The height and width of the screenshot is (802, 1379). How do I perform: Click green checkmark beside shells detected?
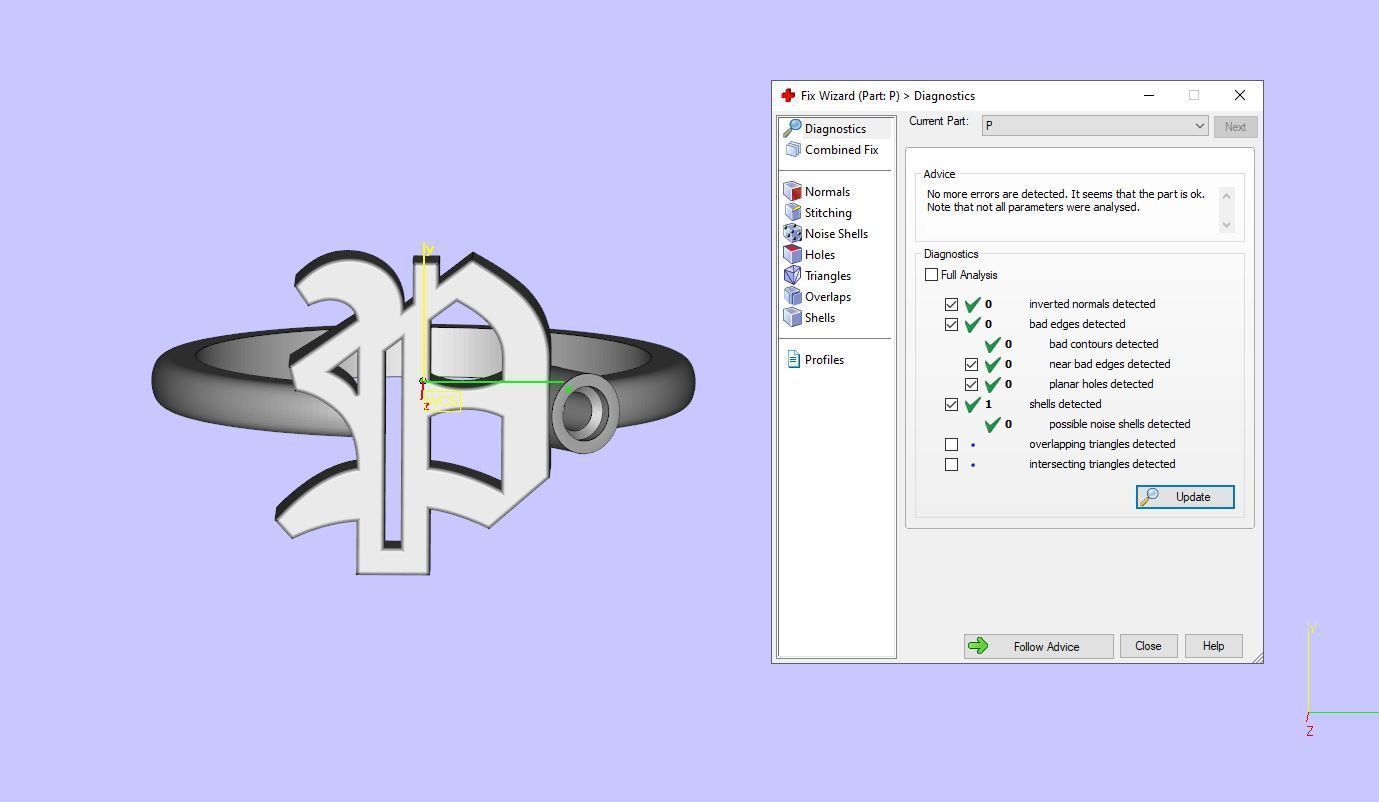(972, 404)
